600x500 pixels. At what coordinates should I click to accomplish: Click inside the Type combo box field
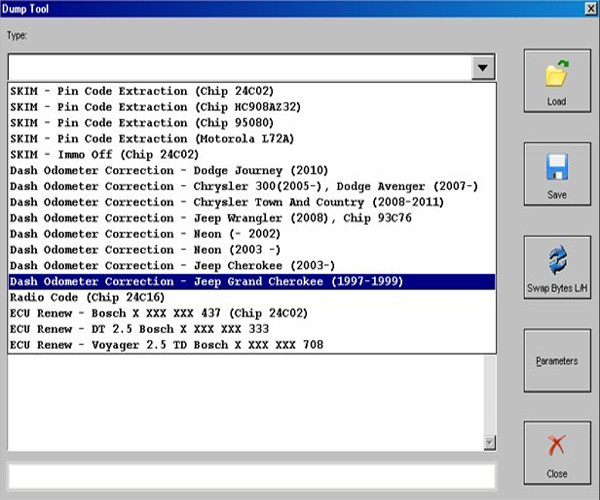click(x=238, y=67)
